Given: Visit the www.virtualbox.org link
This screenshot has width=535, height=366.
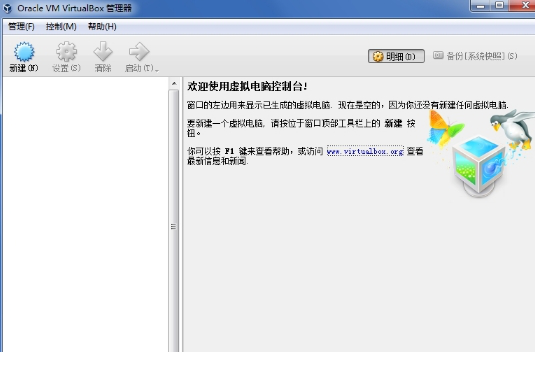Looking at the screenshot, I should tap(365, 151).
